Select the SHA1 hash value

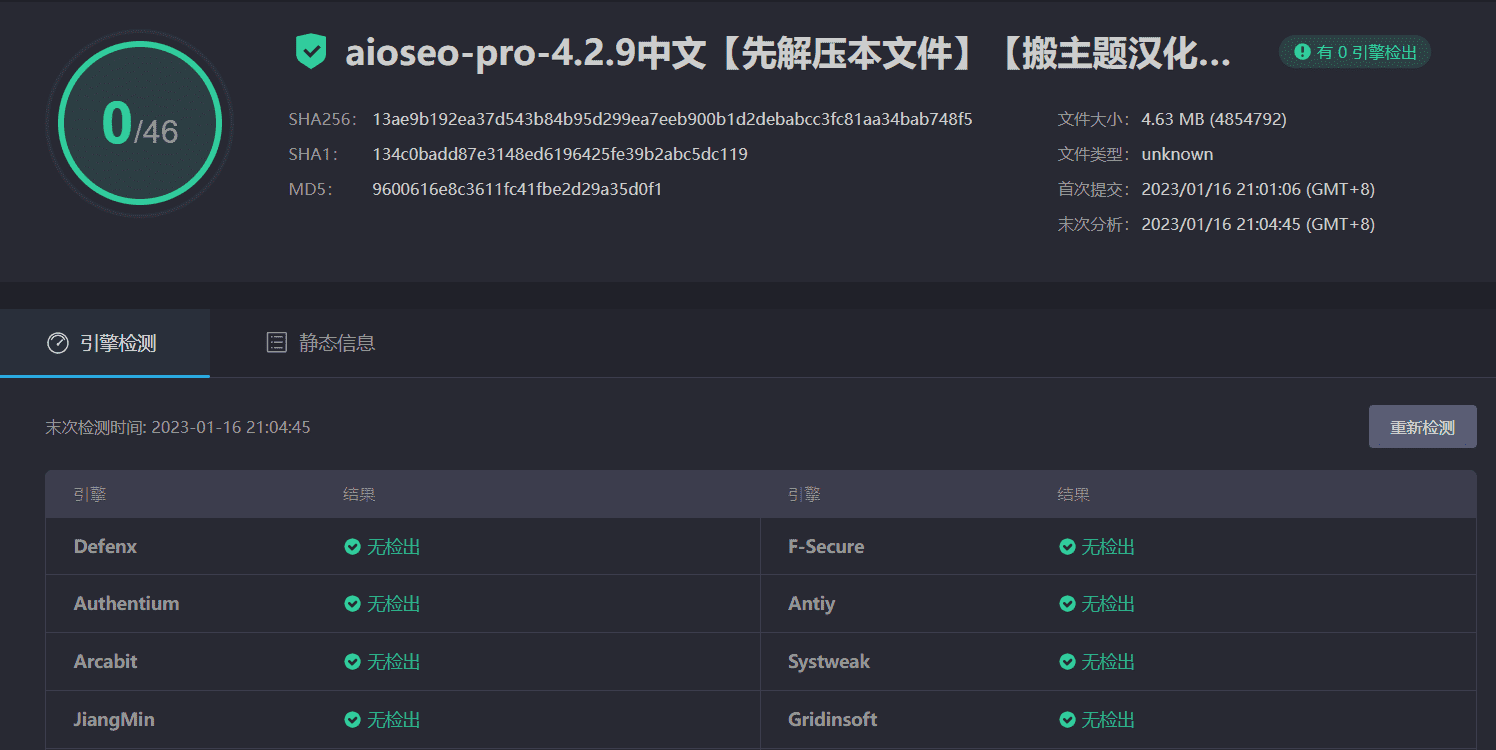pos(560,154)
